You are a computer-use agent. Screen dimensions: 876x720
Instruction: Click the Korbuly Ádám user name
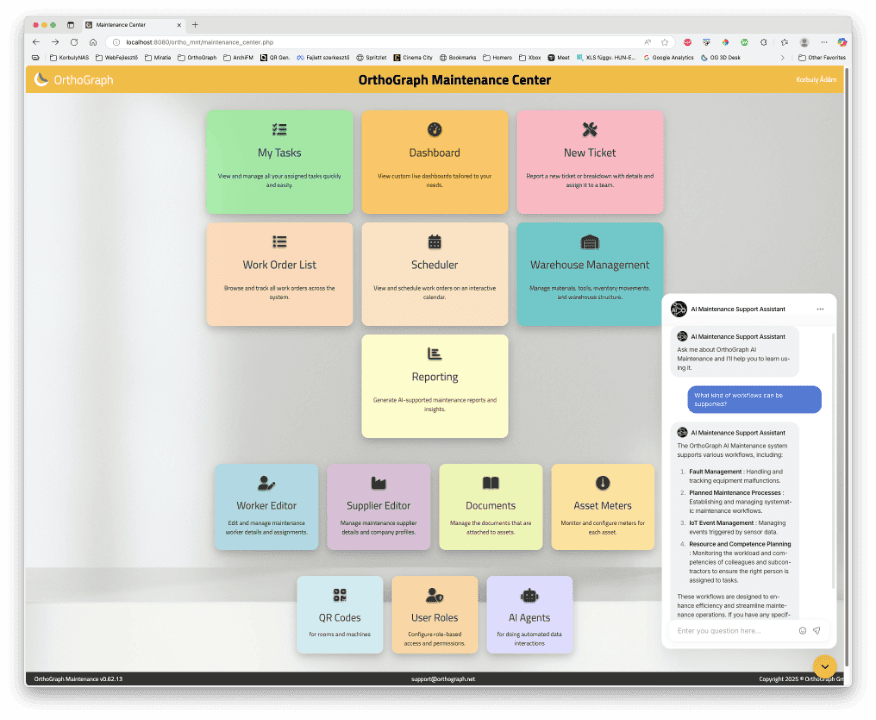[816, 80]
